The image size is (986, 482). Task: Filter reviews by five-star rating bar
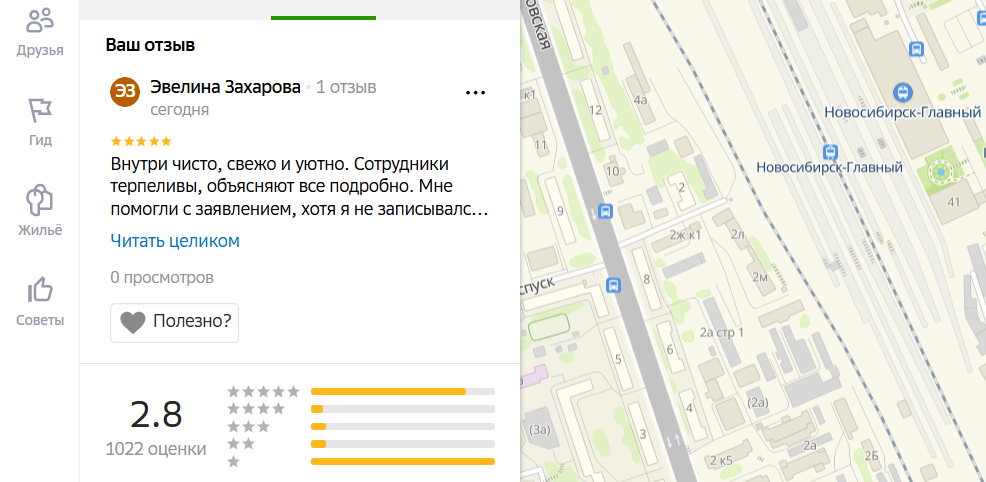tap(403, 392)
